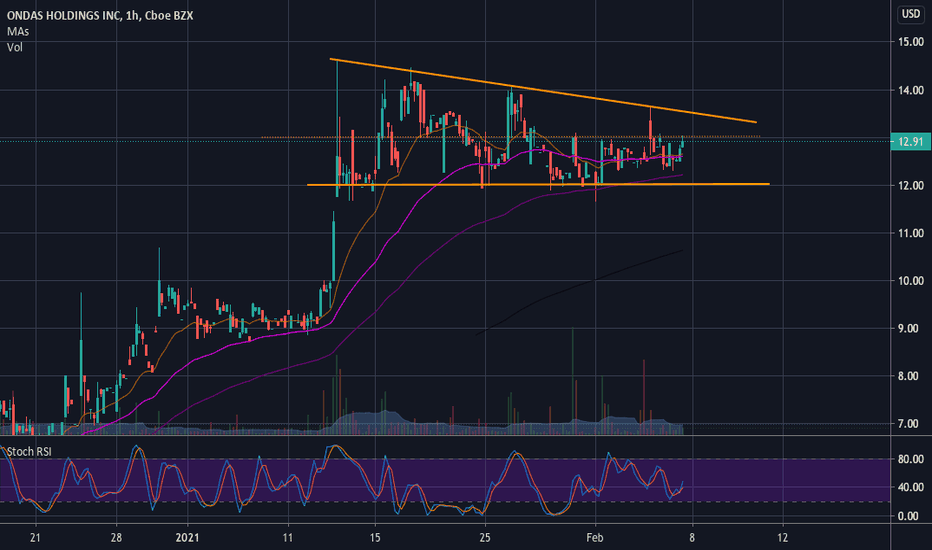The image size is (932, 550).
Task: Click the 8 date axis label
Action: [x=692, y=538]
